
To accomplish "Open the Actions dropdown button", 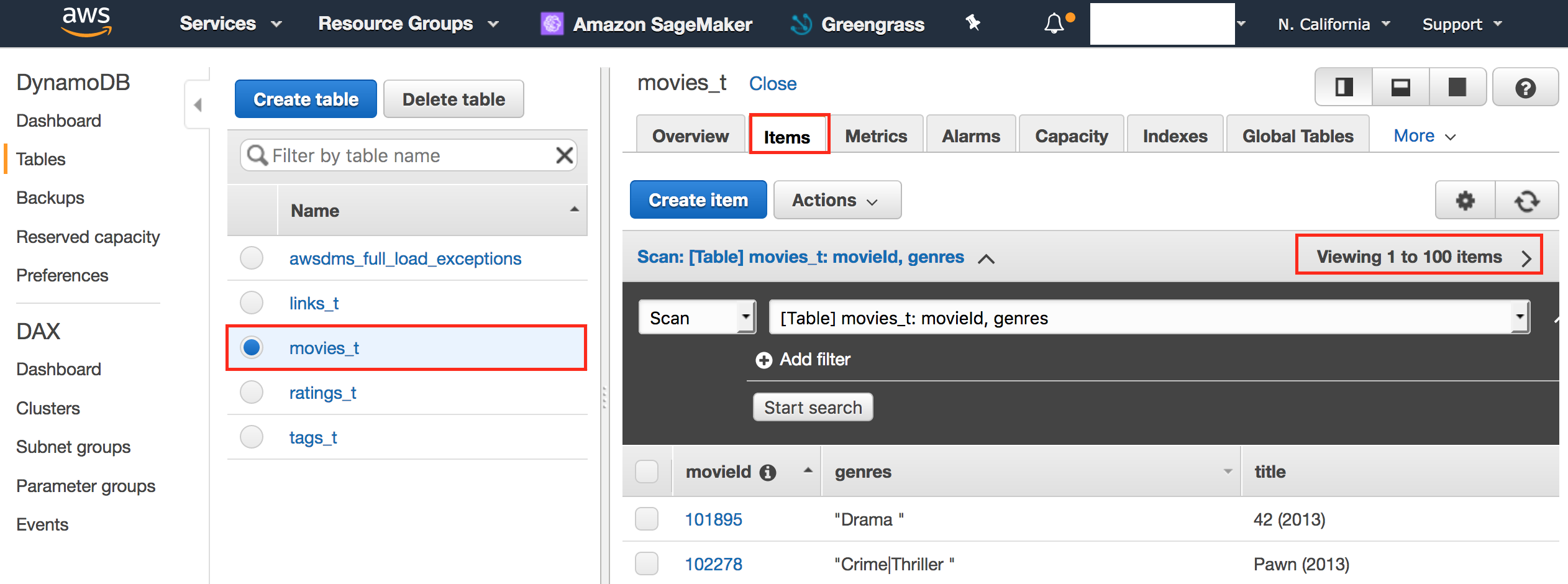I will tap(837, 200).
